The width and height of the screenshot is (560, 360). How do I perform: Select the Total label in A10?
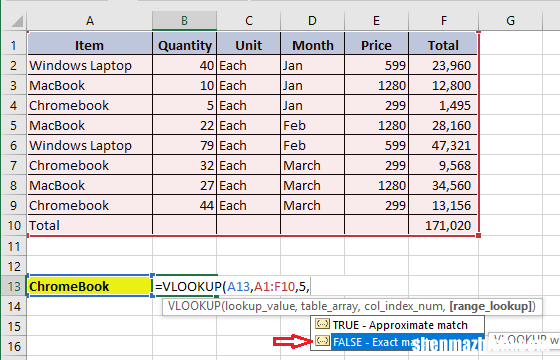(90, 225)
